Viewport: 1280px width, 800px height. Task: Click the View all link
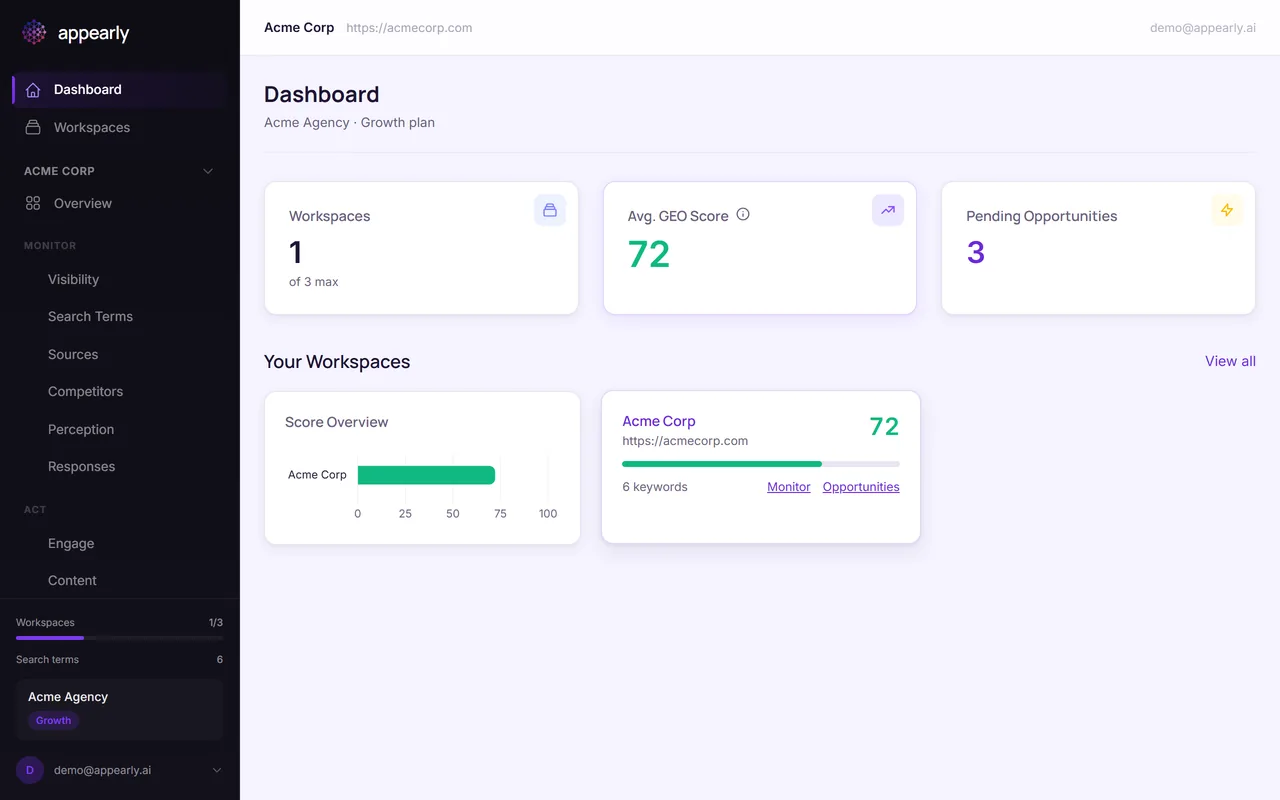tap(1230, 361)
